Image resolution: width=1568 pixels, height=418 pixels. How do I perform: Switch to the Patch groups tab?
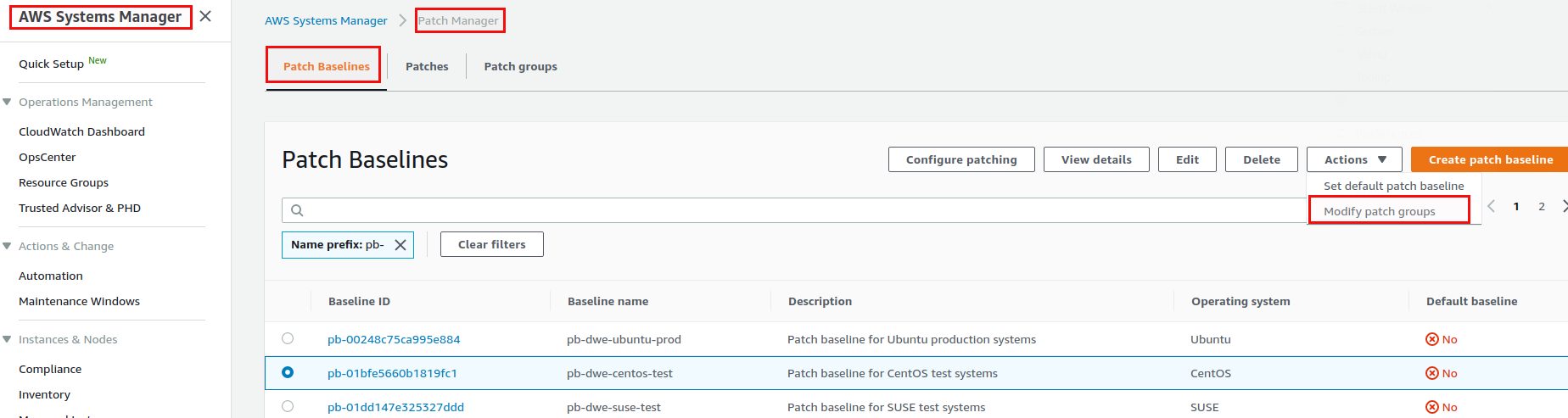(520, 66)
